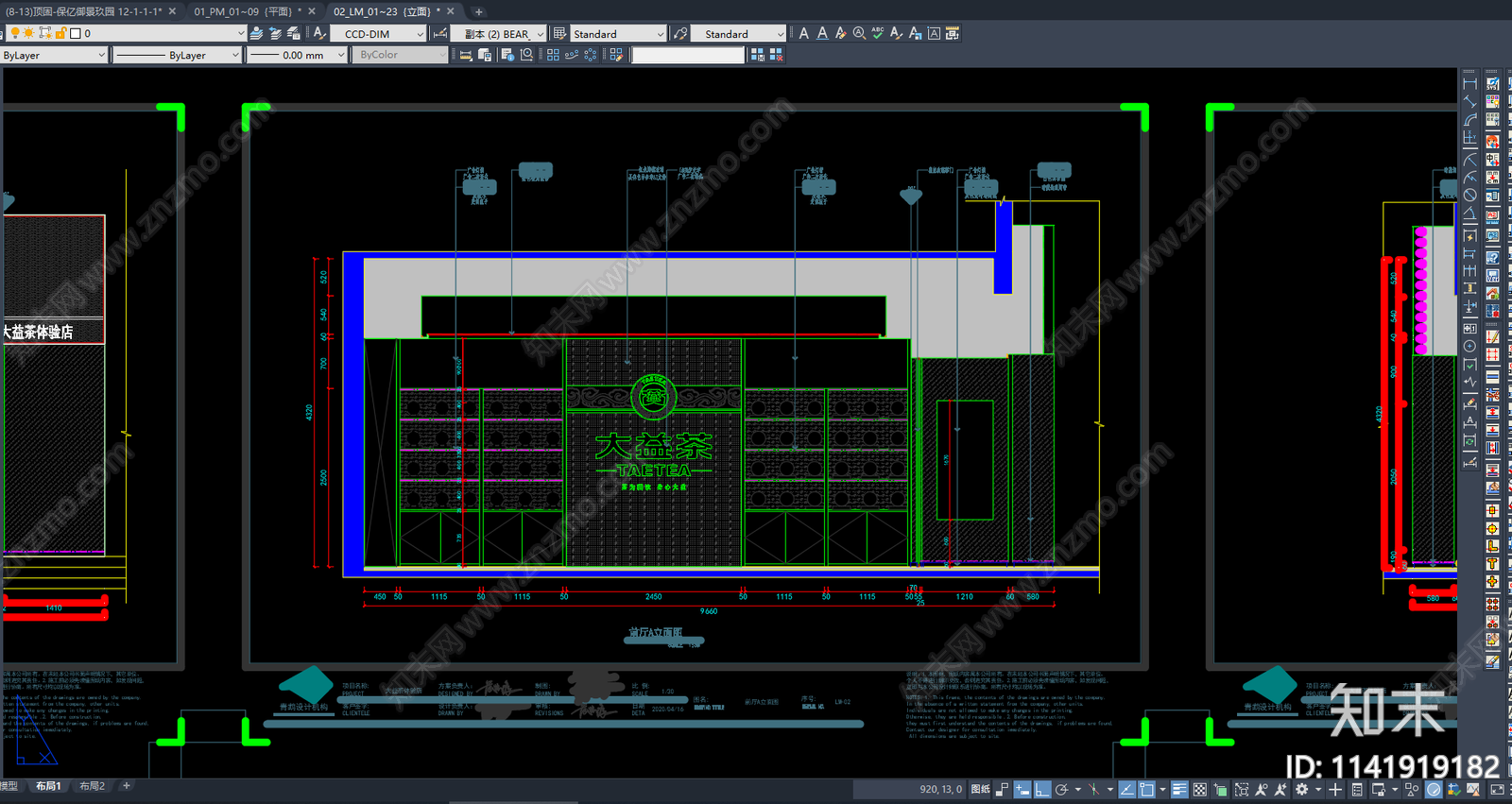The height and width of the screenshot is (804, 1512).
Task: Open the ByLayer color control
Action: [54, 55]
